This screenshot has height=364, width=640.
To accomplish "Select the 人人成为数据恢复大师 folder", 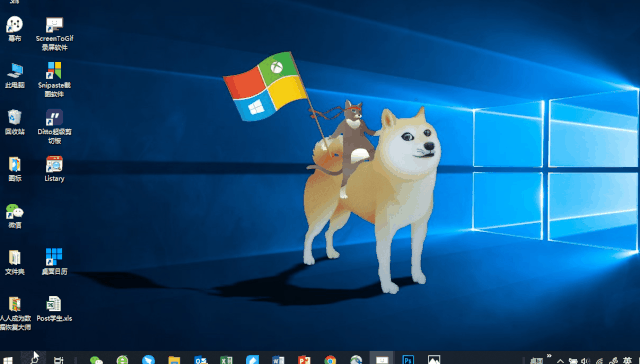I will pos(15,313).
